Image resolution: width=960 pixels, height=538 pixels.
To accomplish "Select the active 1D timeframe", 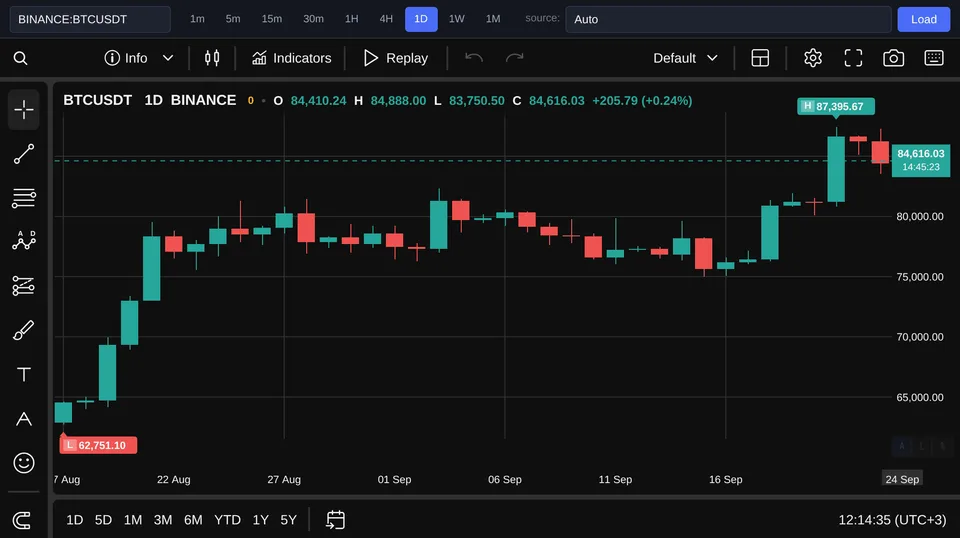I will 421,19.
